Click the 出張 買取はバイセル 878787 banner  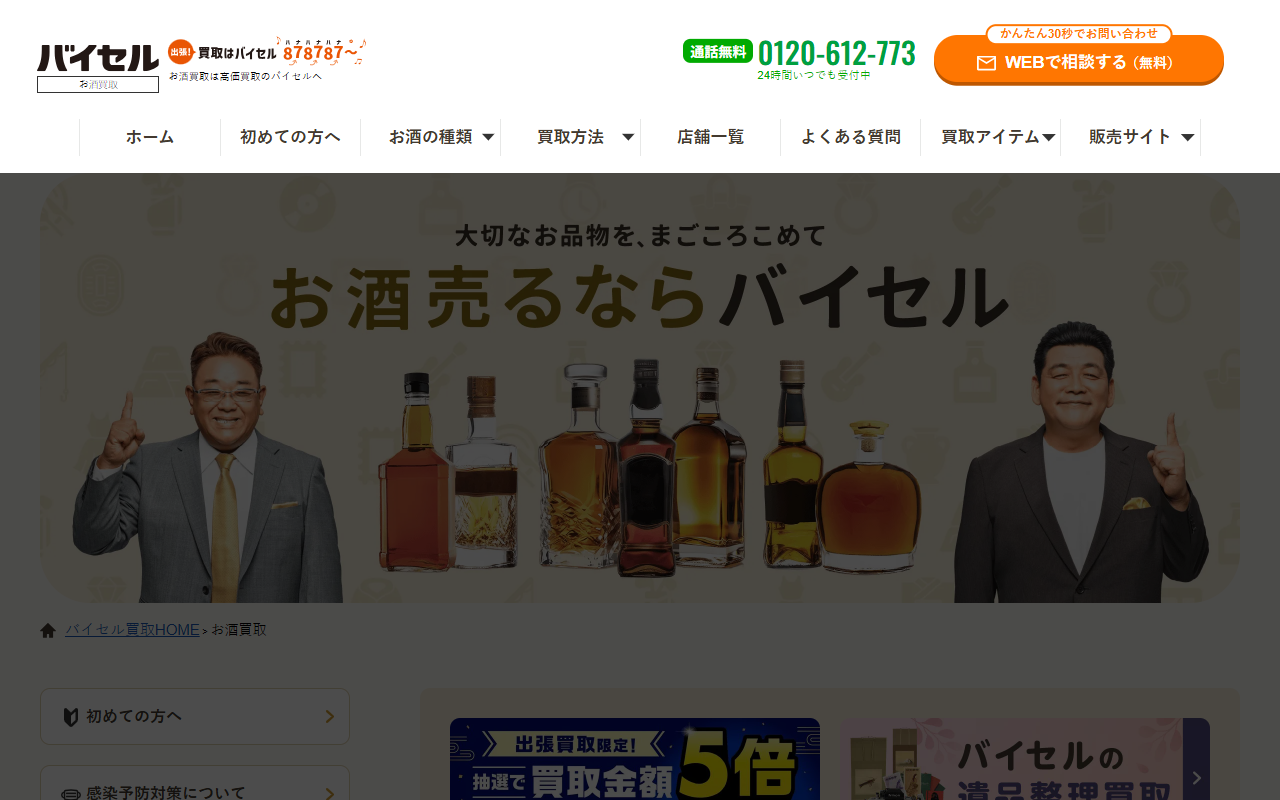coord(267,52)
